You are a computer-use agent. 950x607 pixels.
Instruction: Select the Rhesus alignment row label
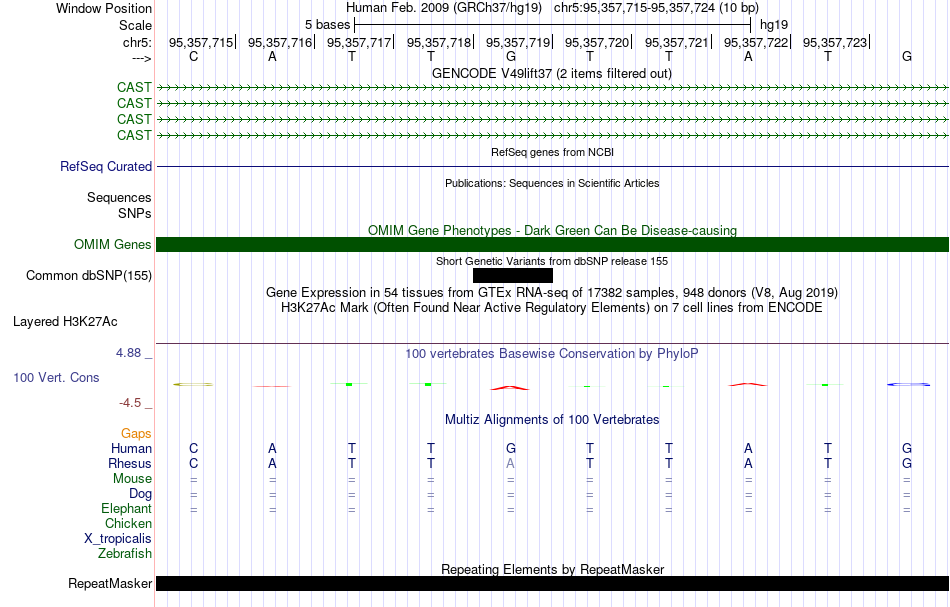[130, 463]
